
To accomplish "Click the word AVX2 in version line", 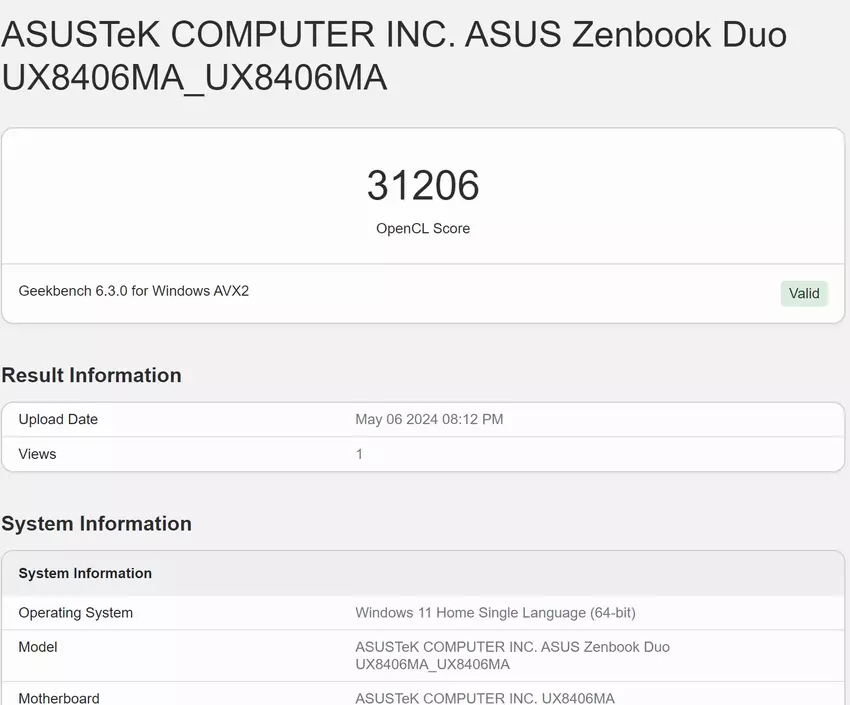I will point(229,291).
